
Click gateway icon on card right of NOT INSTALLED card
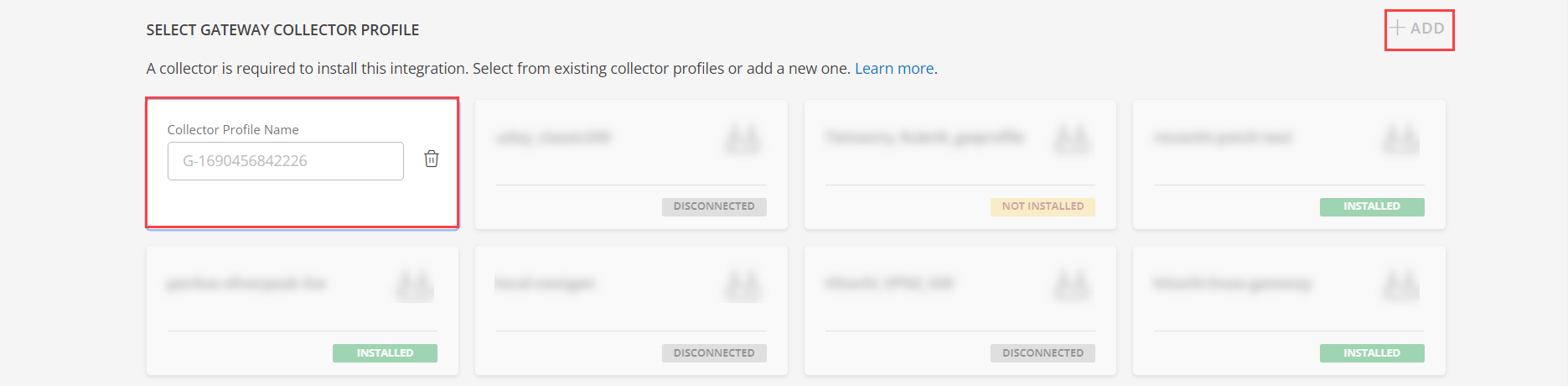tap(1400, 139)
